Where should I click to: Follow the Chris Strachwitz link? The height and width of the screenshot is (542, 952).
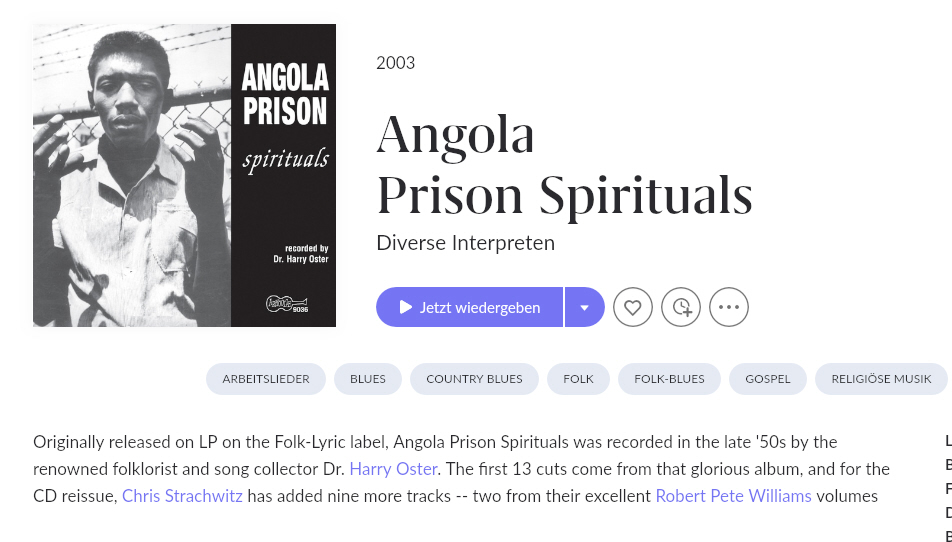(182, 496)
